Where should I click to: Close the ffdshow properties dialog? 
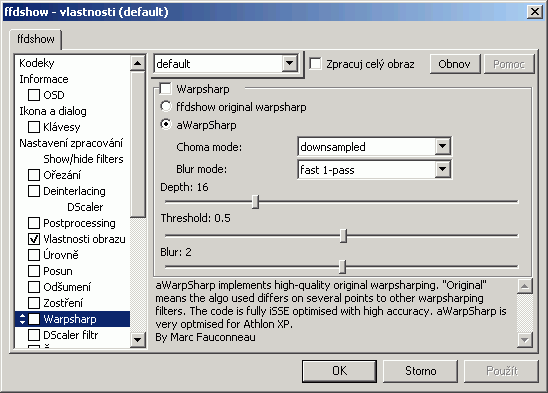(x=535, y=12)
